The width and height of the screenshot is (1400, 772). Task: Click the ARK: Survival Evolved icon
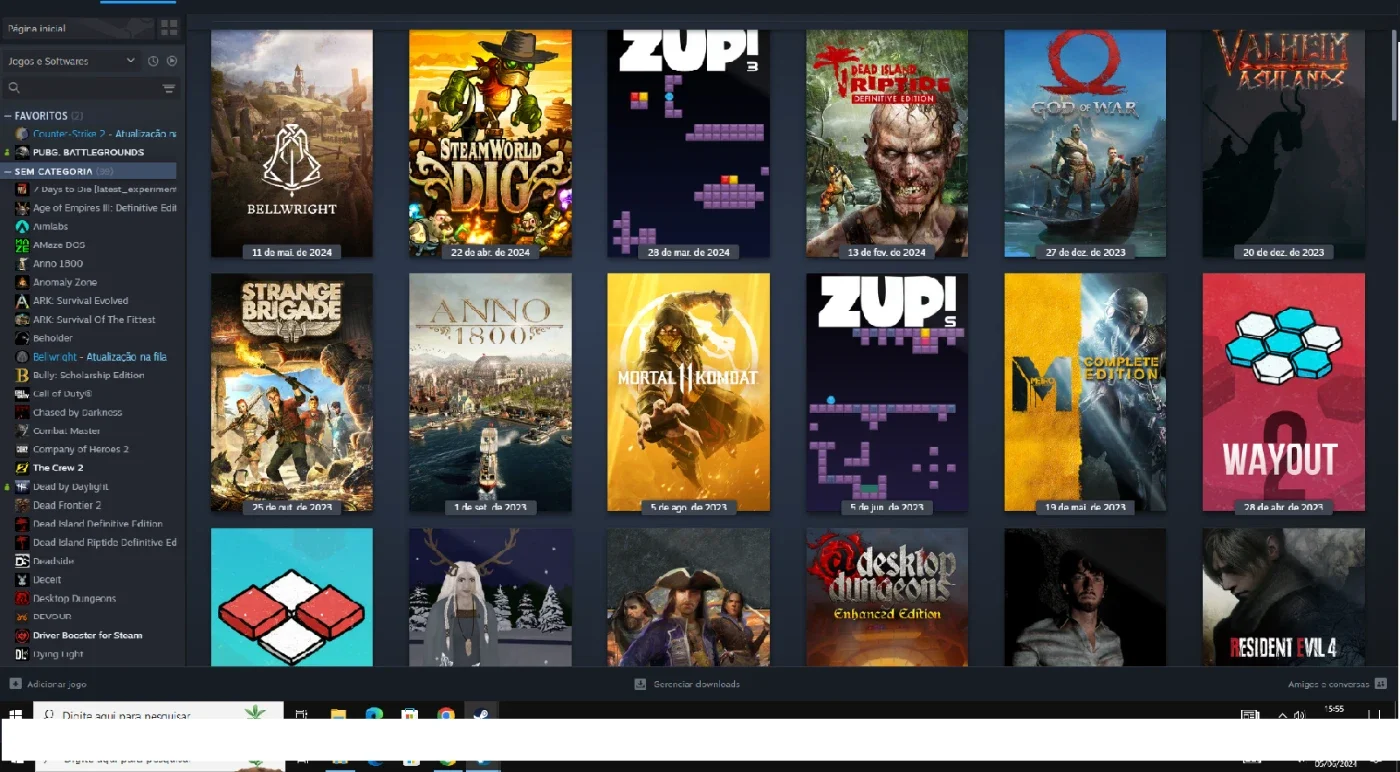[22, 301]
